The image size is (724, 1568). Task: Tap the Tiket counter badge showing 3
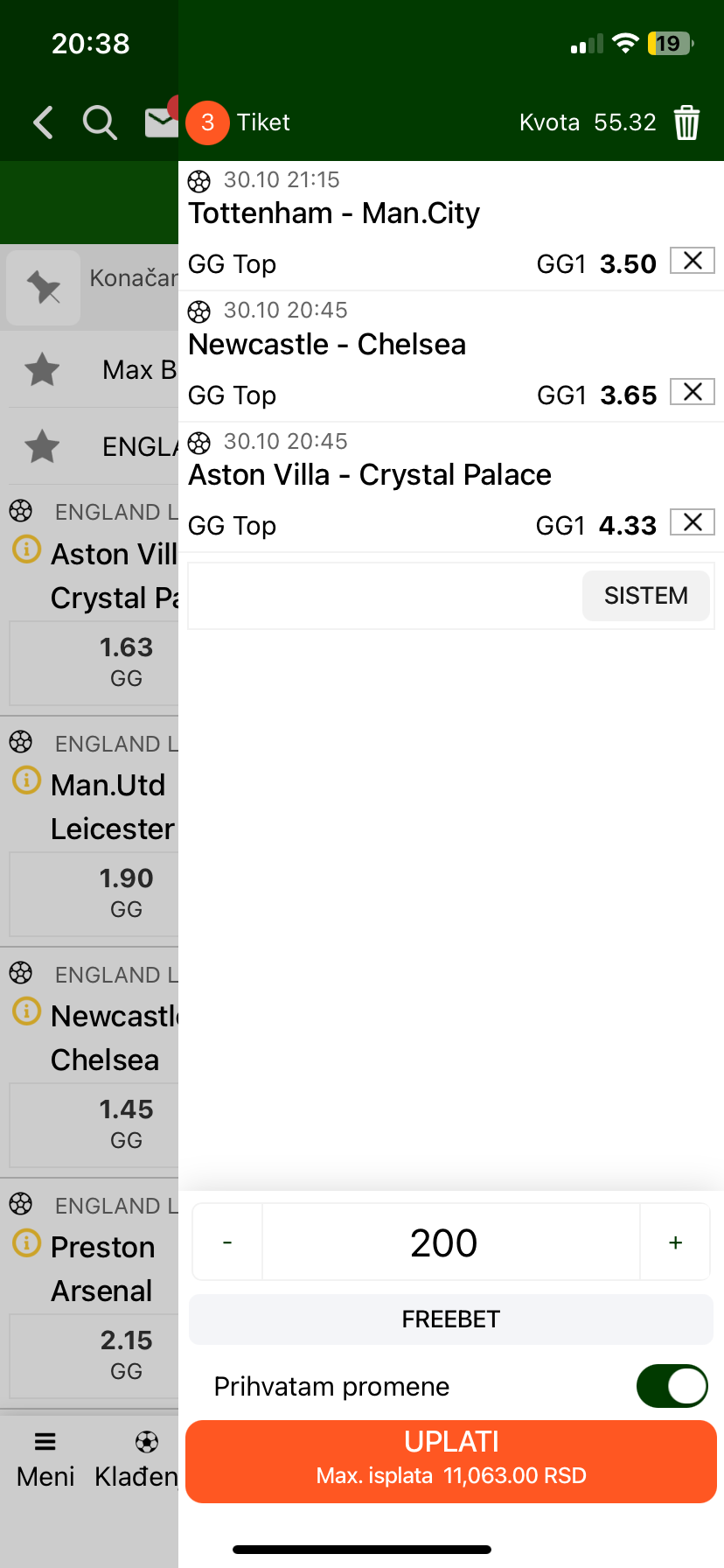pos(208,122)
